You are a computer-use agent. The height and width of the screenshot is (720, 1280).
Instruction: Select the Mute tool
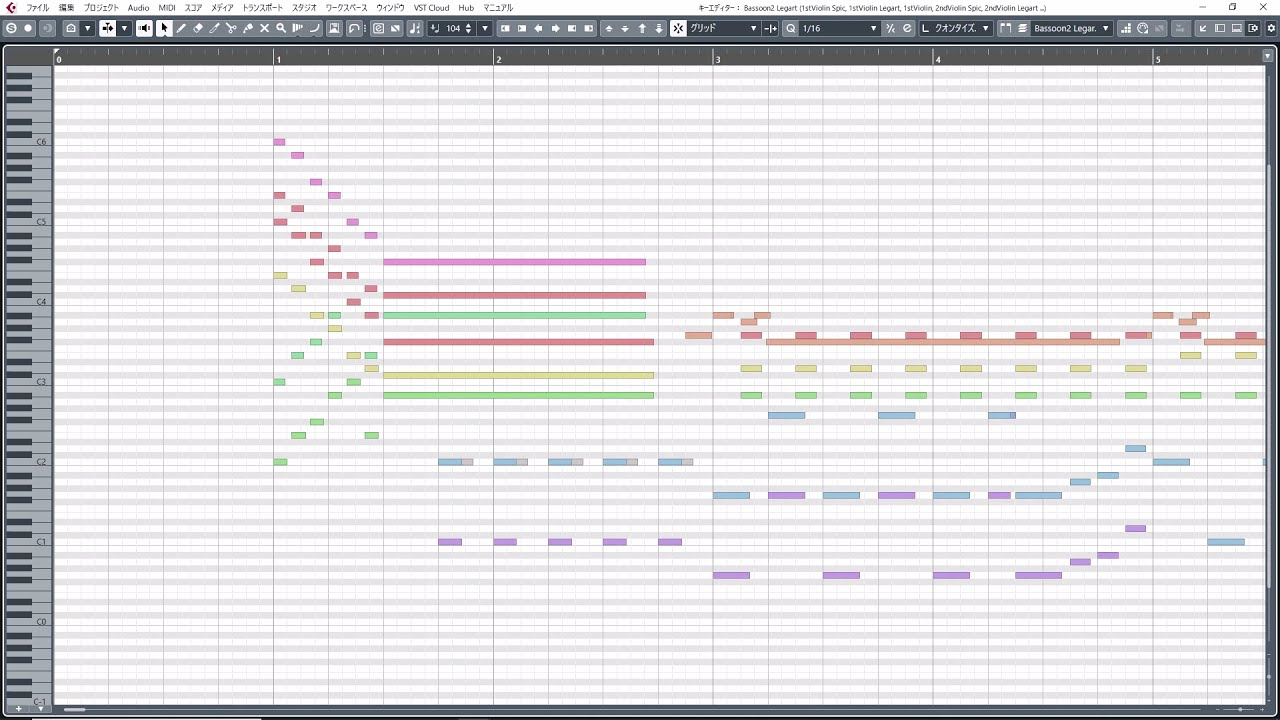pyautogui.click(x=265, y=28)
